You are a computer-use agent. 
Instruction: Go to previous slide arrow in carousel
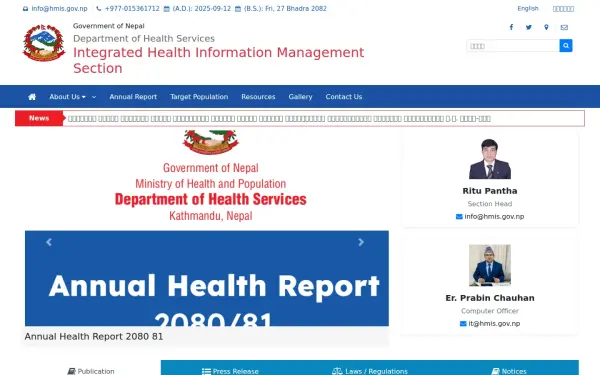[49, 242]
